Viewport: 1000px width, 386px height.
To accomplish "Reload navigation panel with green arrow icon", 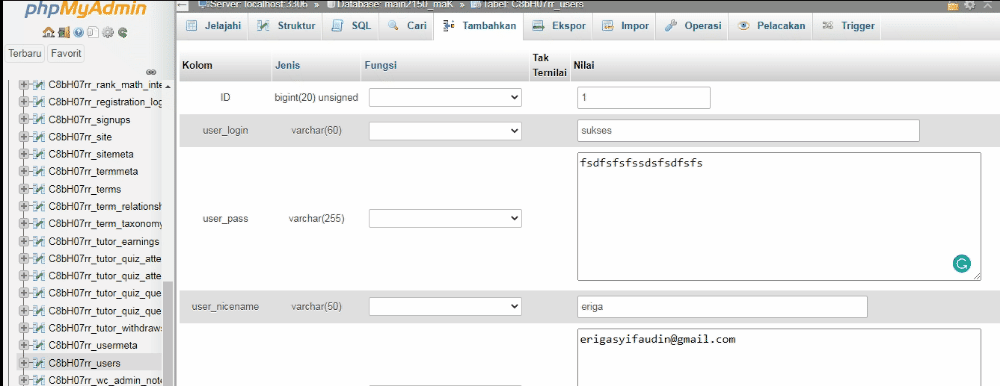I will tap(122, 32).
